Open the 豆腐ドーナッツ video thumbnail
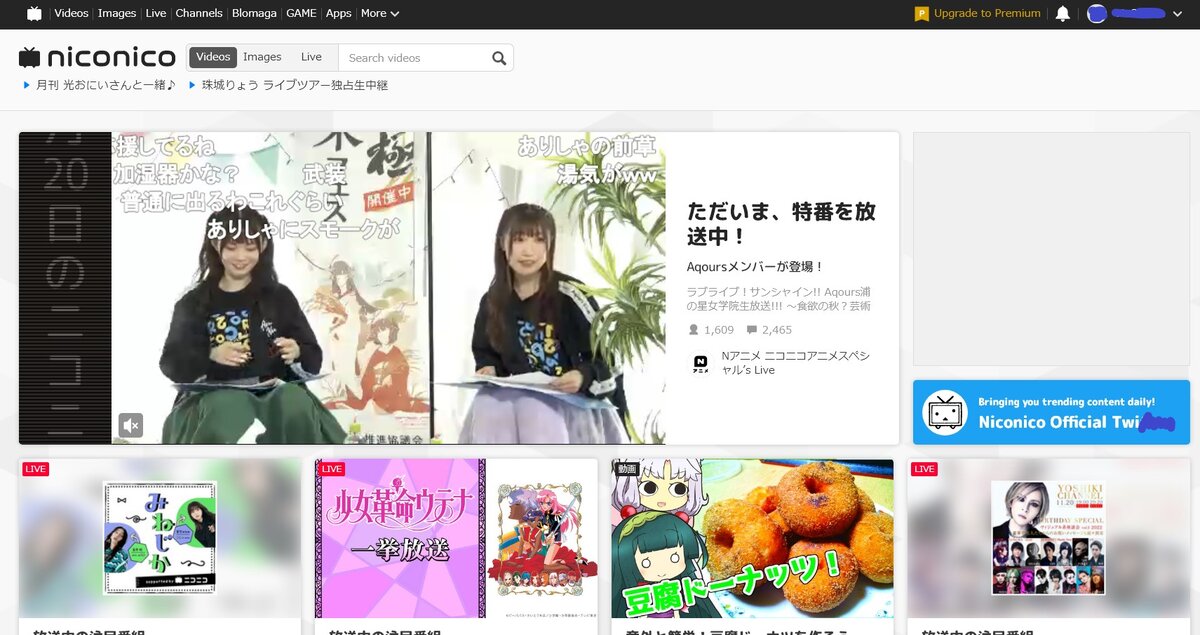1200x635 pixels. point(752,538)
